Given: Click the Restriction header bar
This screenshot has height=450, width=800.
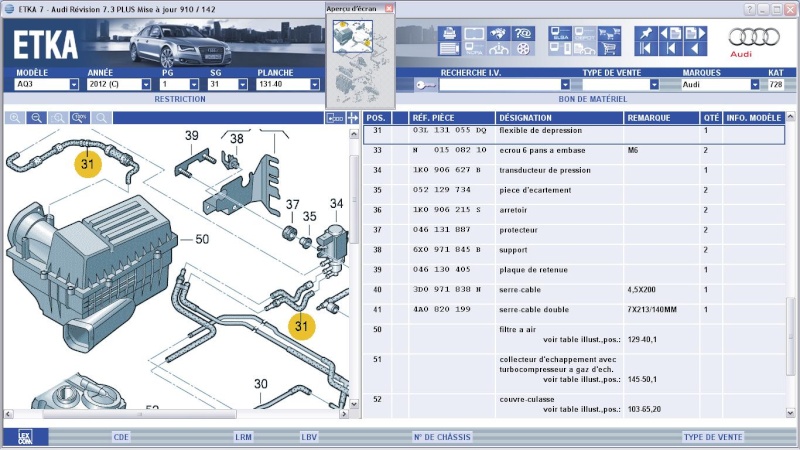Looking at the screenshot, I should coord(180,100).
